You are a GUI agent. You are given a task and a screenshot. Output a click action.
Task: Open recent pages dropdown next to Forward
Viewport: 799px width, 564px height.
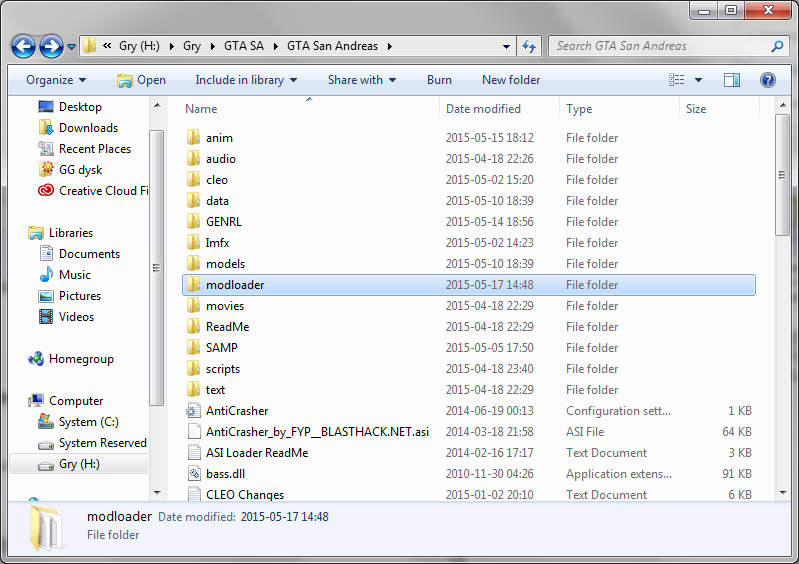tap(72, 47)
